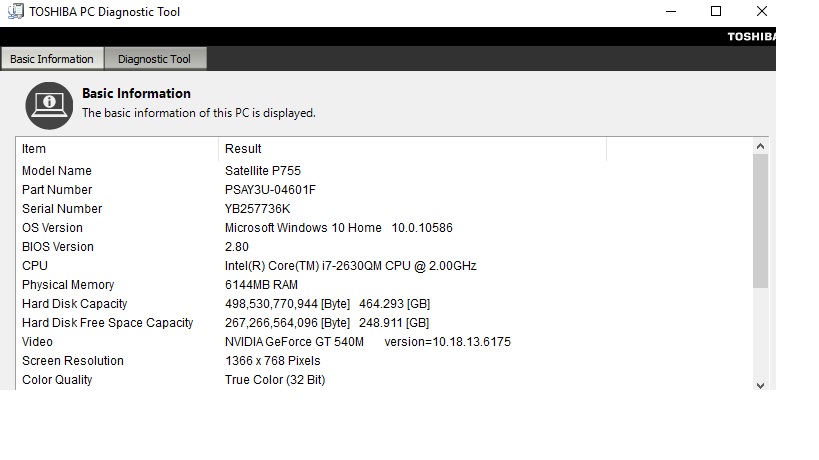Select the PSAY3U-04601F part number value
Screen dimensions: 819x460
270,190
